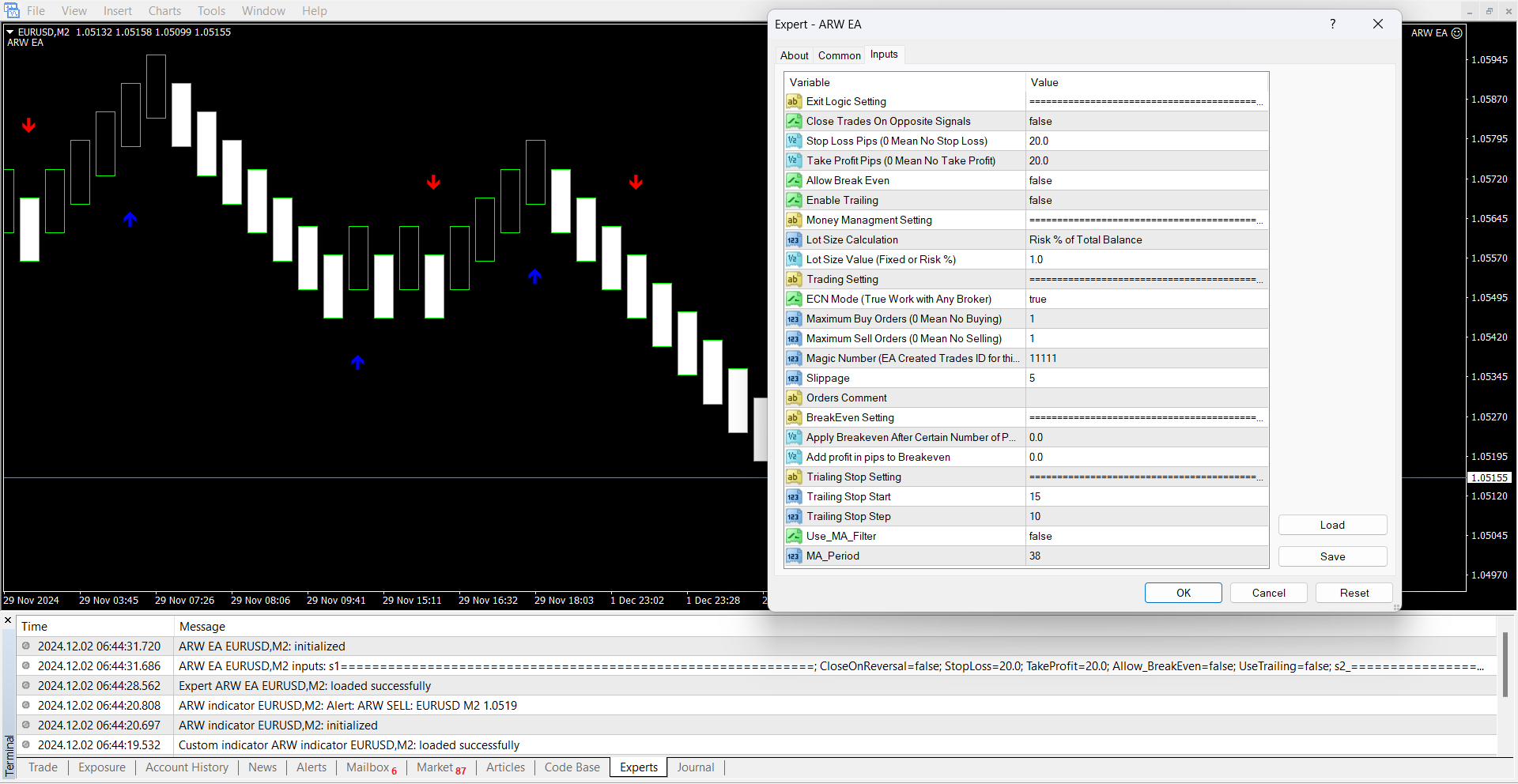1518x784 pixels.
Task: Click the application icon in the menu bar
Action: (x=12, y=10)
